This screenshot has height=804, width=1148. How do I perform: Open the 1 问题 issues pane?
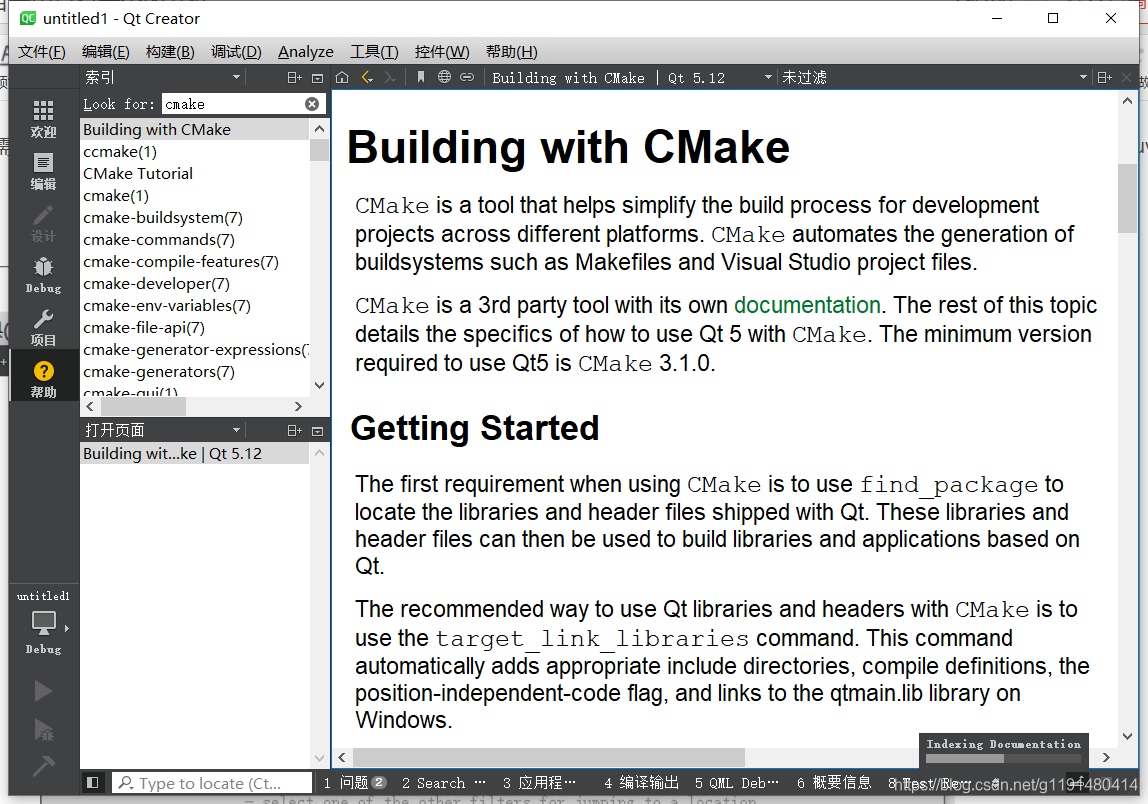pos(355,783)
